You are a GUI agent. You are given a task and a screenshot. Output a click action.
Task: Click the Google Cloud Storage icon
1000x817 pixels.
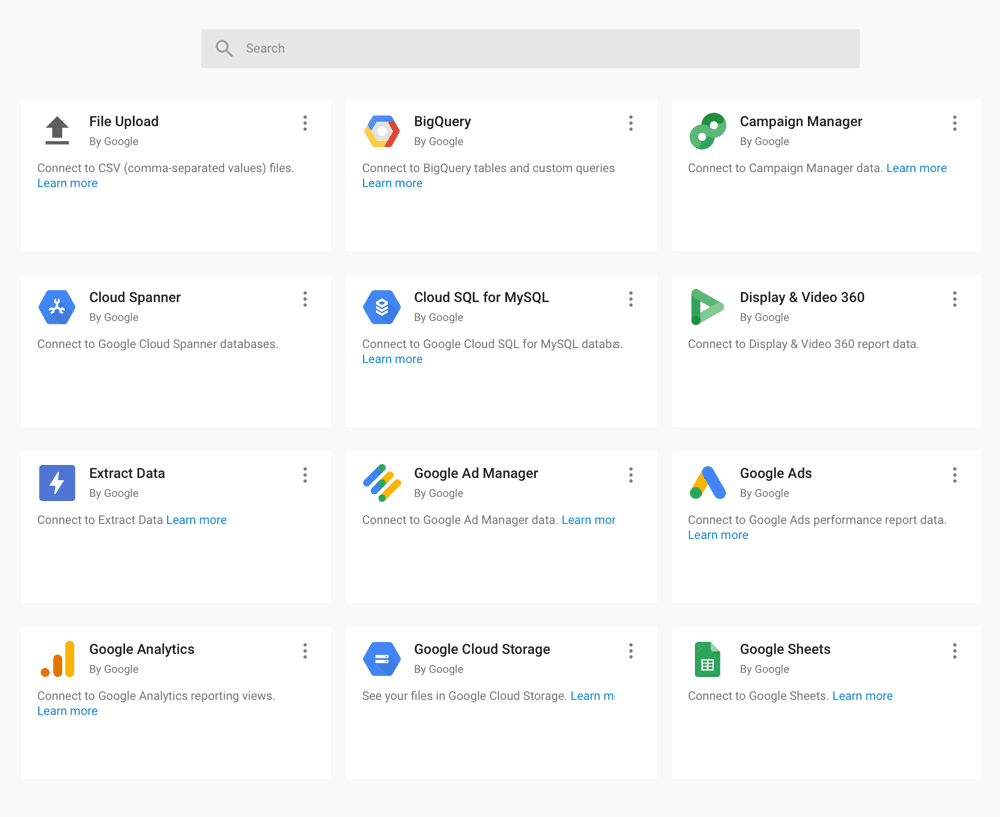(x=382, y=658)
